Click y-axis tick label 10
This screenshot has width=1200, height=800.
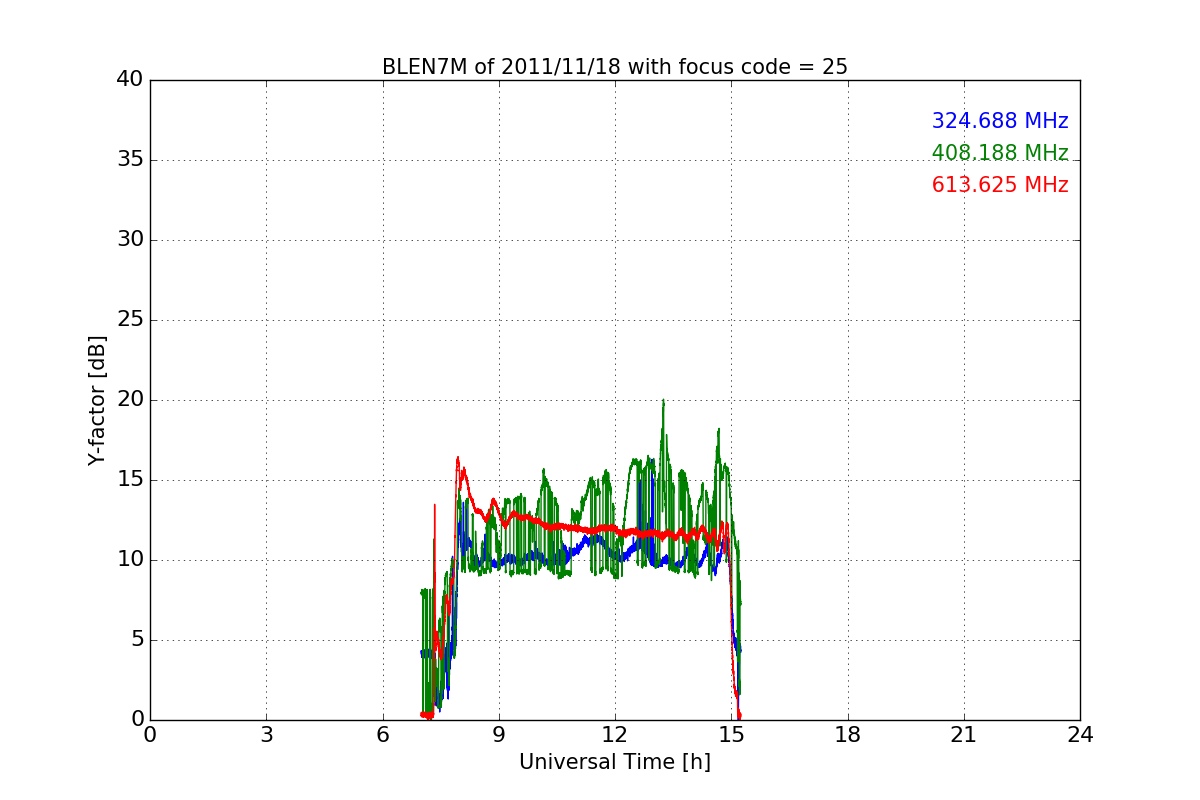(x=130, y=559)
